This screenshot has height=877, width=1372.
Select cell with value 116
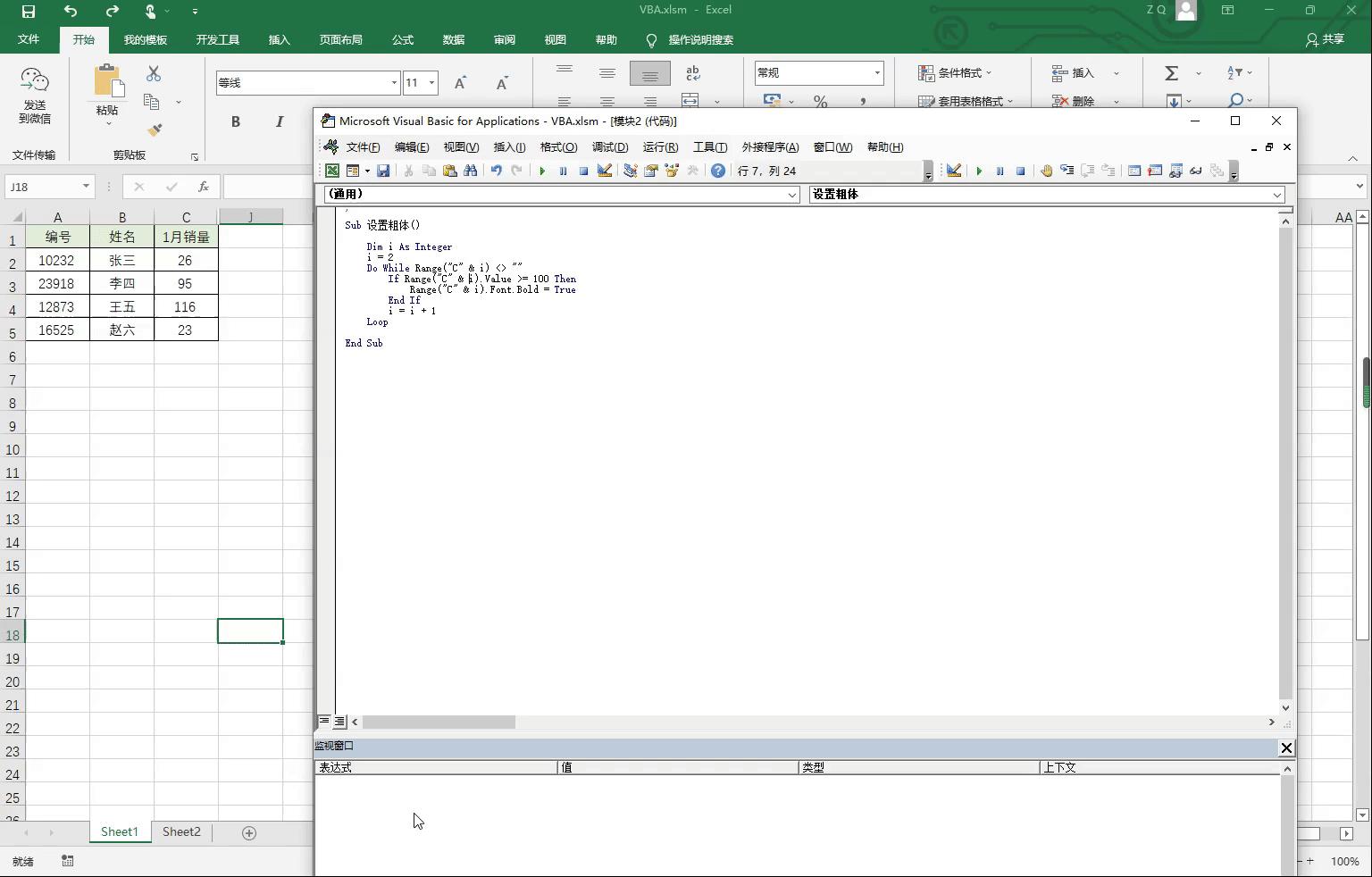pos(185,306)
